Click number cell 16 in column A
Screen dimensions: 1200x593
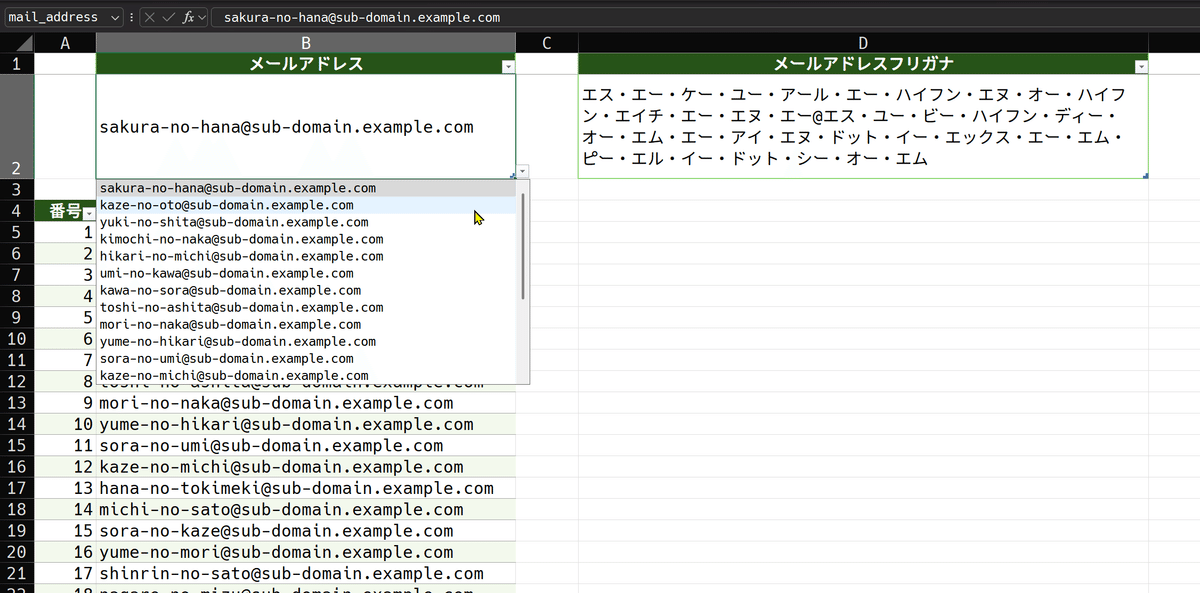[x=65, y=552]
